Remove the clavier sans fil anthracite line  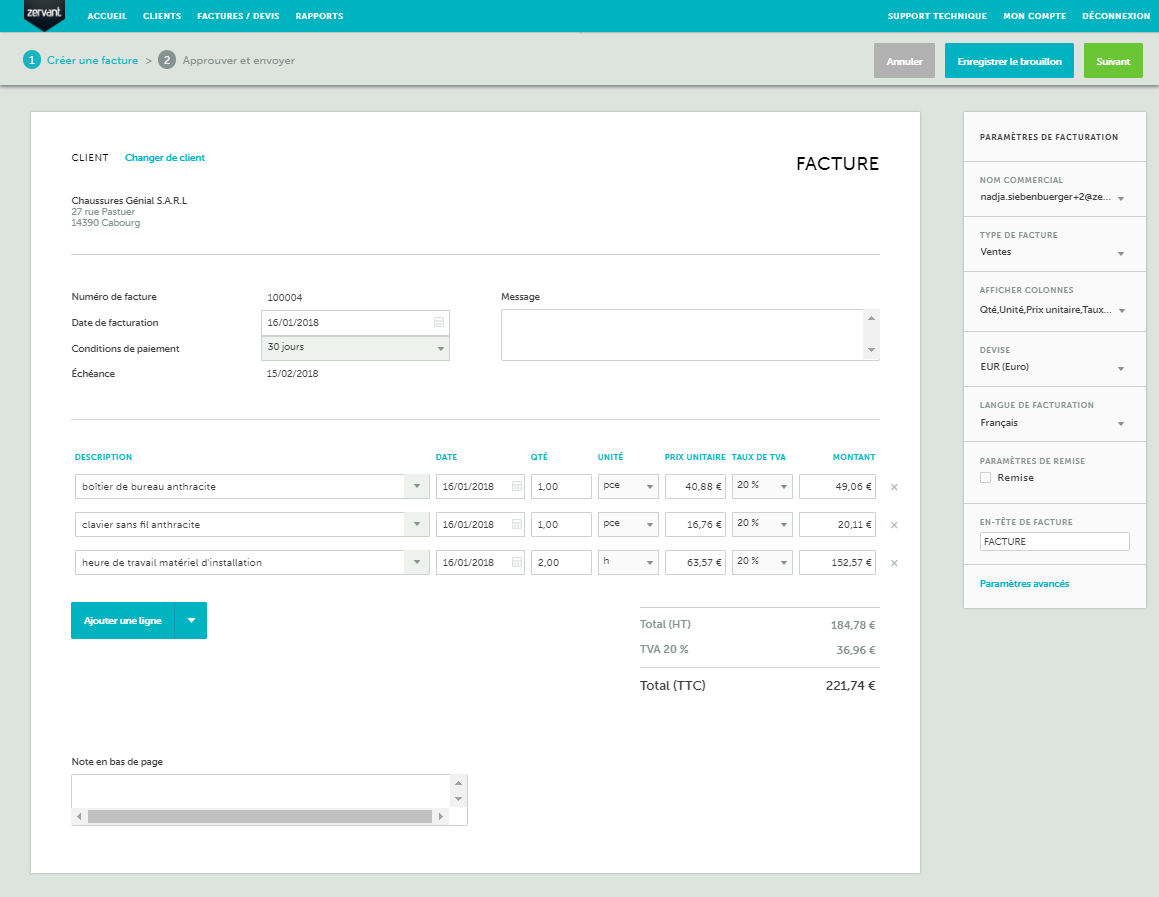tap(894, 525)
